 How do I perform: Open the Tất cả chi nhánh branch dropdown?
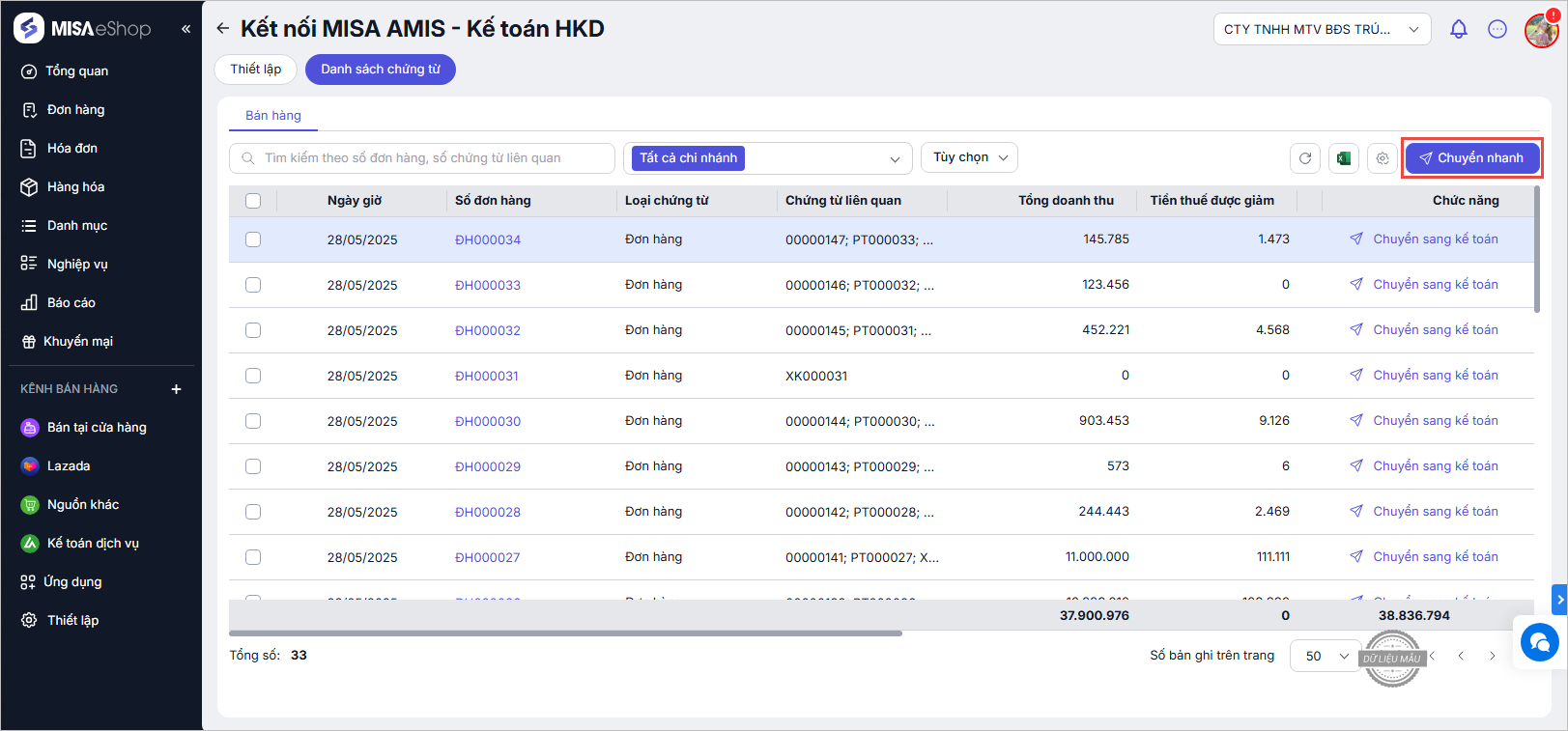tap(768, 158)
